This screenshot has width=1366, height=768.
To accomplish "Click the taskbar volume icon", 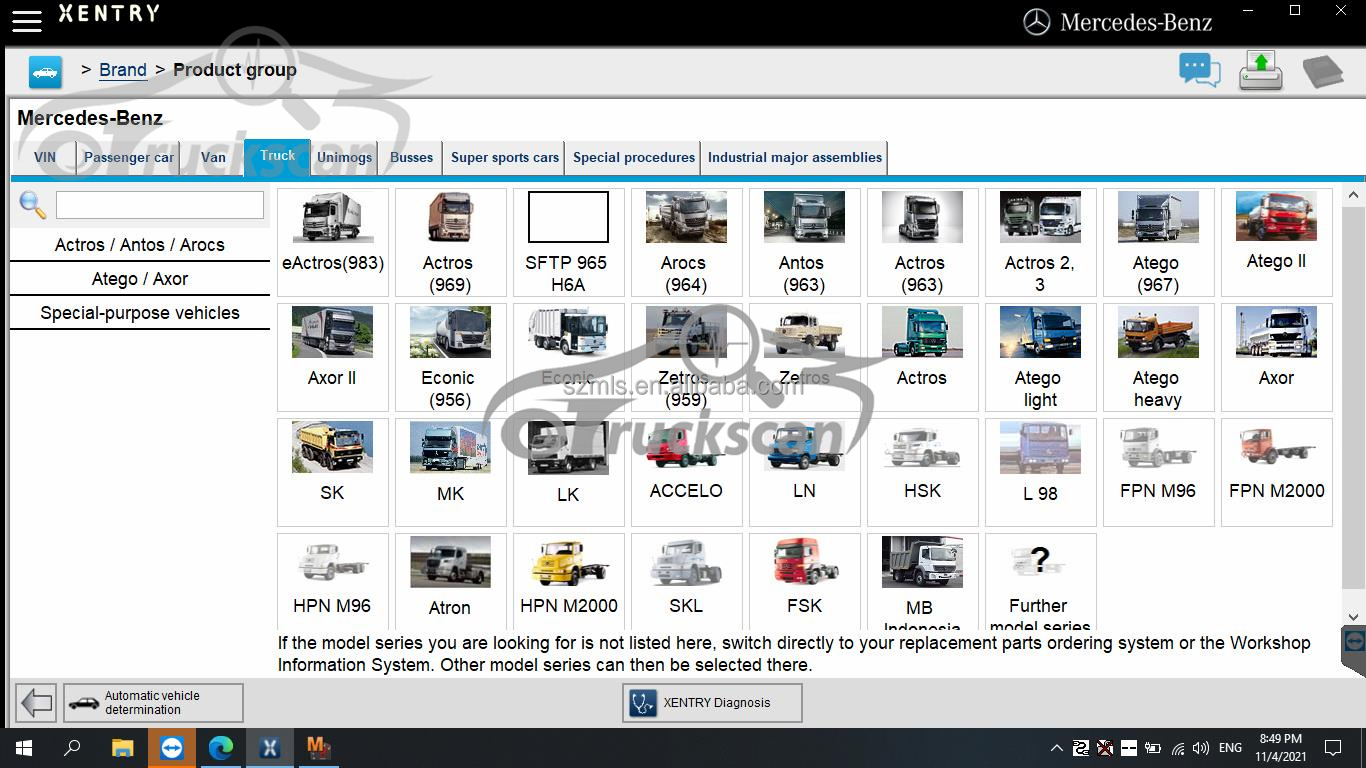I will 1201,748.
